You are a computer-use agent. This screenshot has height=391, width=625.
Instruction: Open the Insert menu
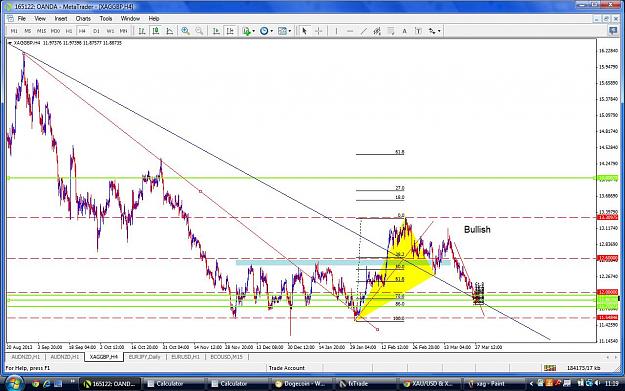click(61, 19)
